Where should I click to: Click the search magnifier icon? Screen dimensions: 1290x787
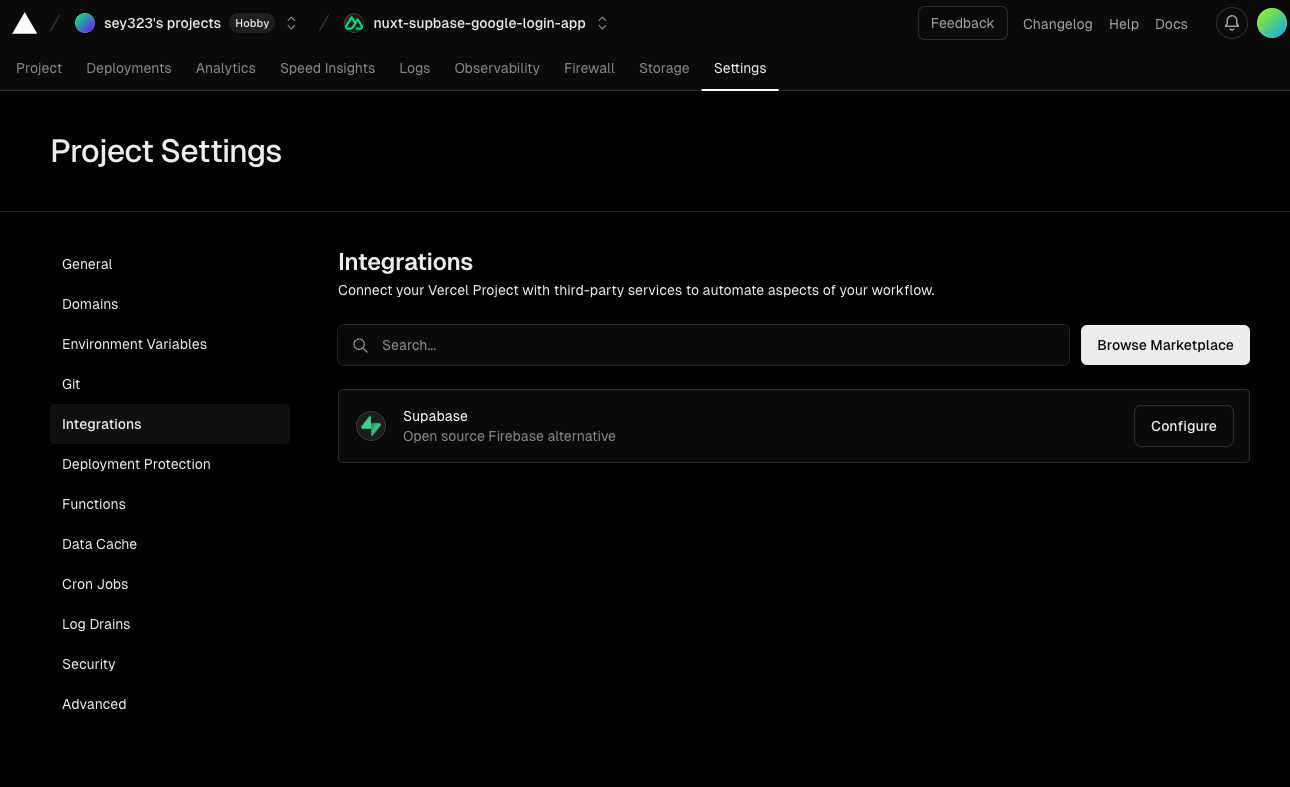360,345
